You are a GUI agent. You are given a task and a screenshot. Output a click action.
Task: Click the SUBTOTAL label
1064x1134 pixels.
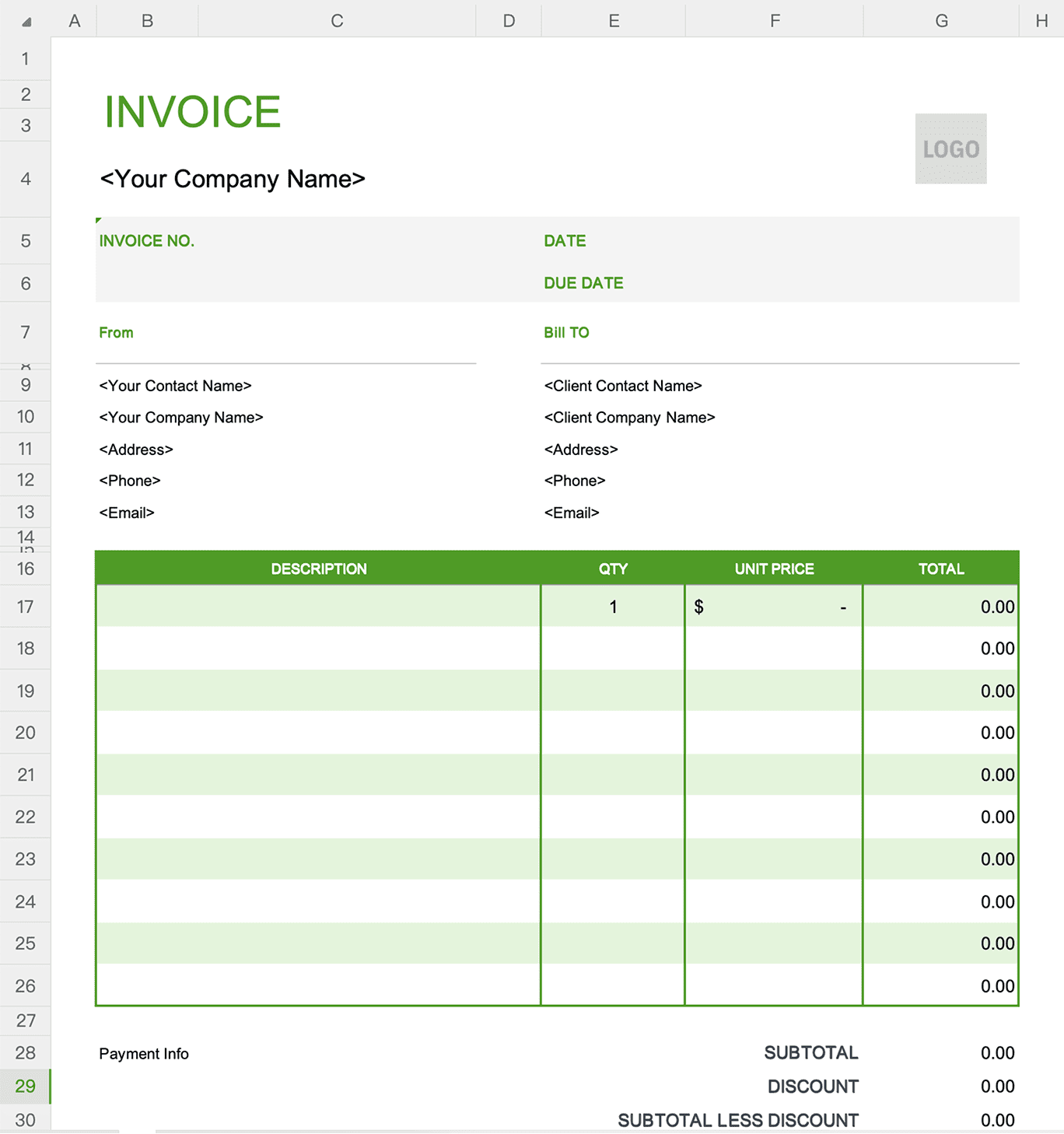click(x=811, y=1053)
